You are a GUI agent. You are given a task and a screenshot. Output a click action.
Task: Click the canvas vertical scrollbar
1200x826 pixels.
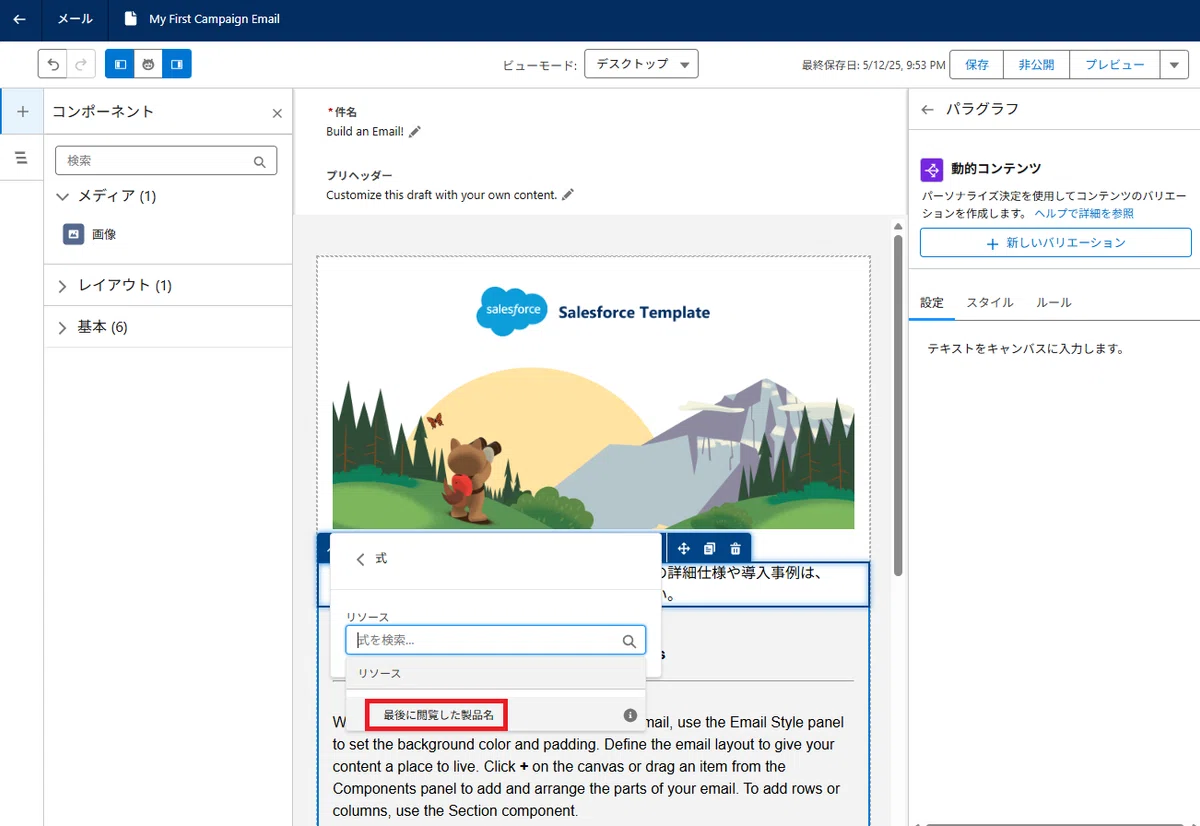click(898, 404)
